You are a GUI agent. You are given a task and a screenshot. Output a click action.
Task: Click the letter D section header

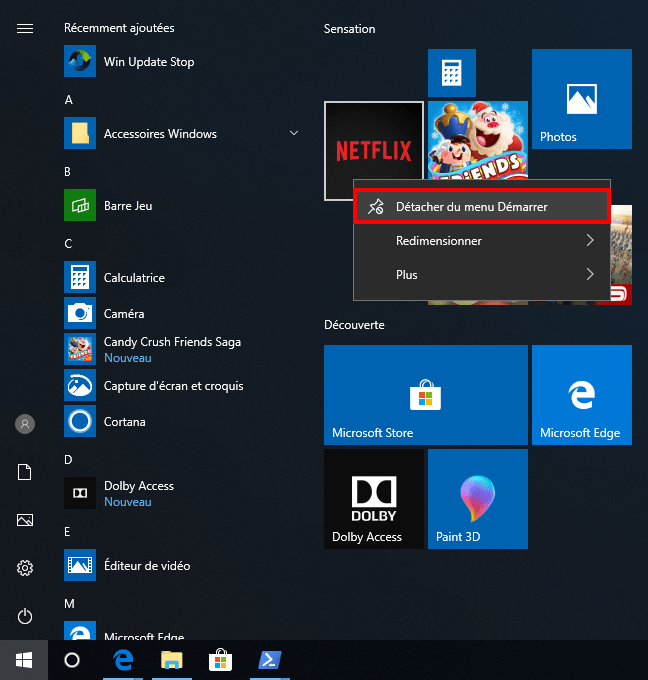pos(69,460)
